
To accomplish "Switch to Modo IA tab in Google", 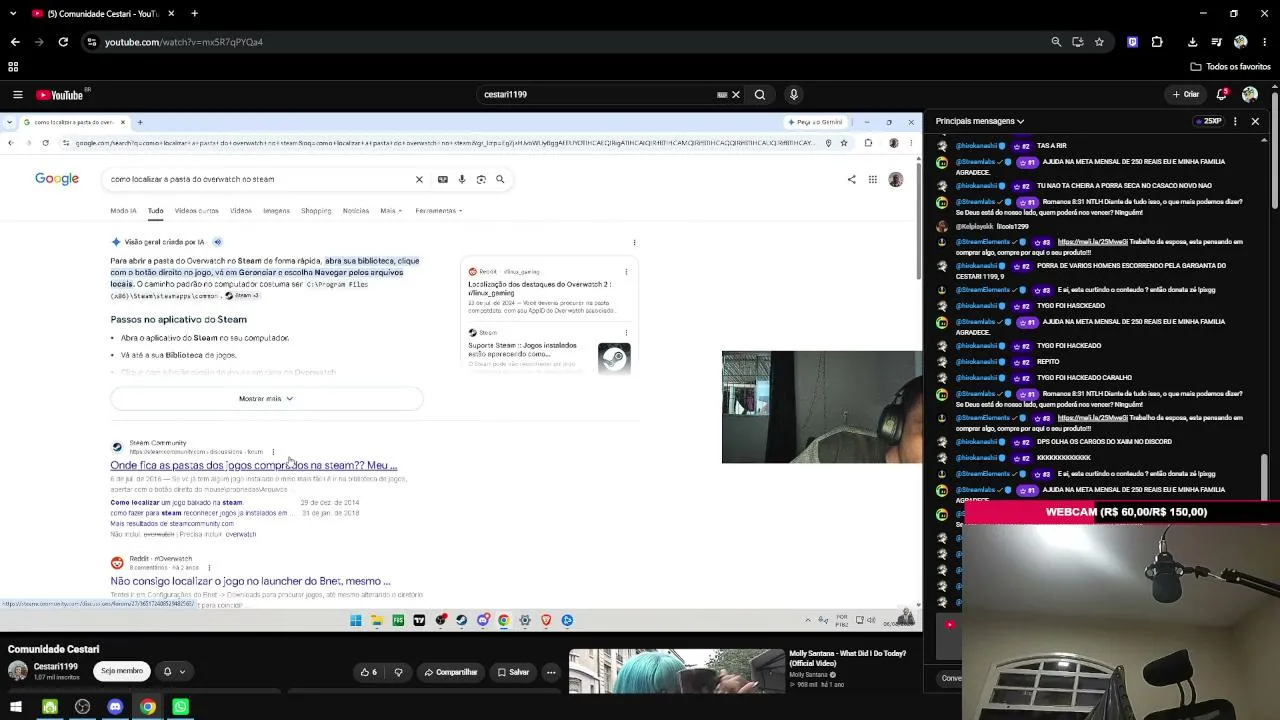I will 123,211.
